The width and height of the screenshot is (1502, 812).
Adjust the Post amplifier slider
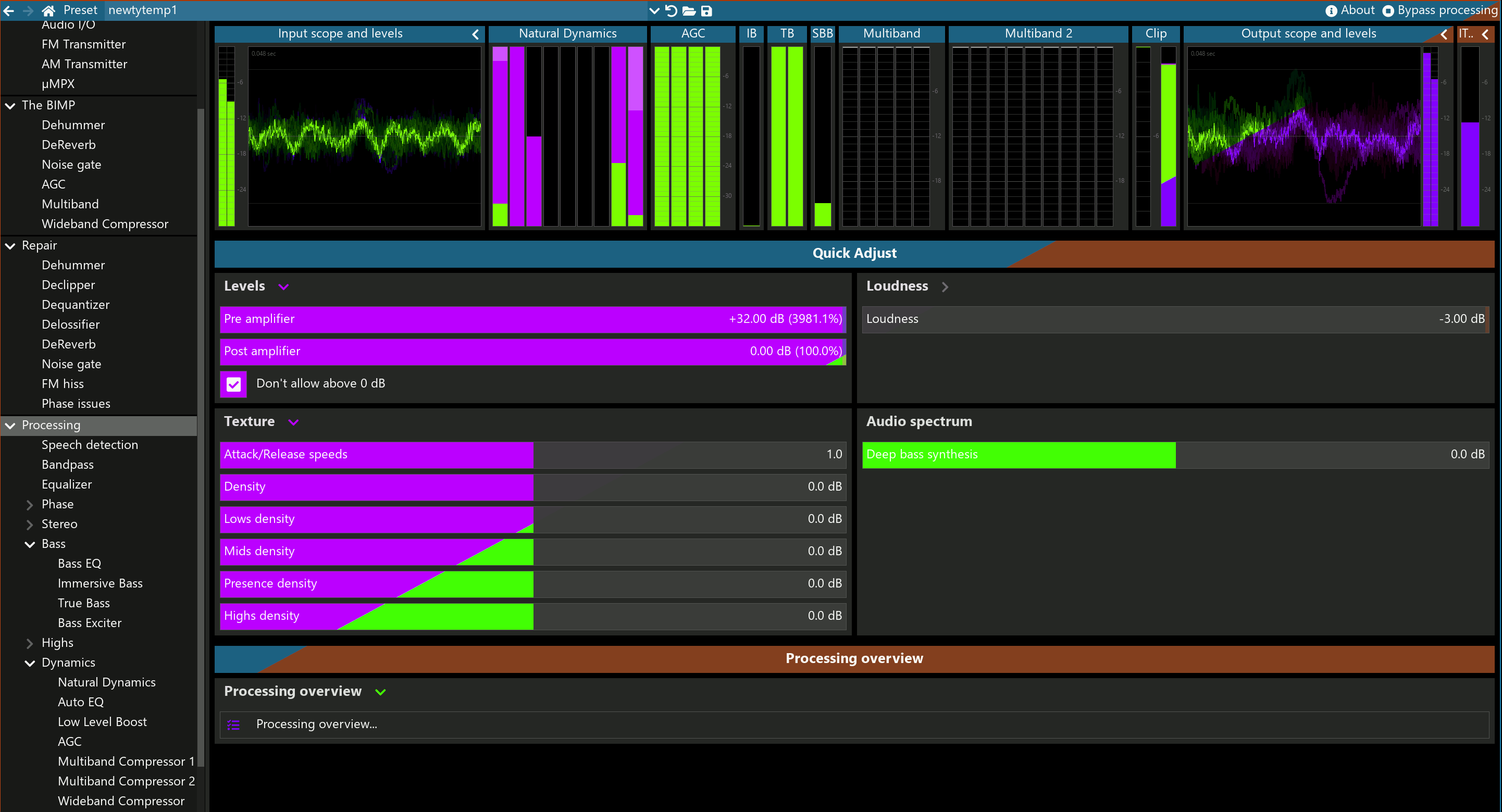533,352
